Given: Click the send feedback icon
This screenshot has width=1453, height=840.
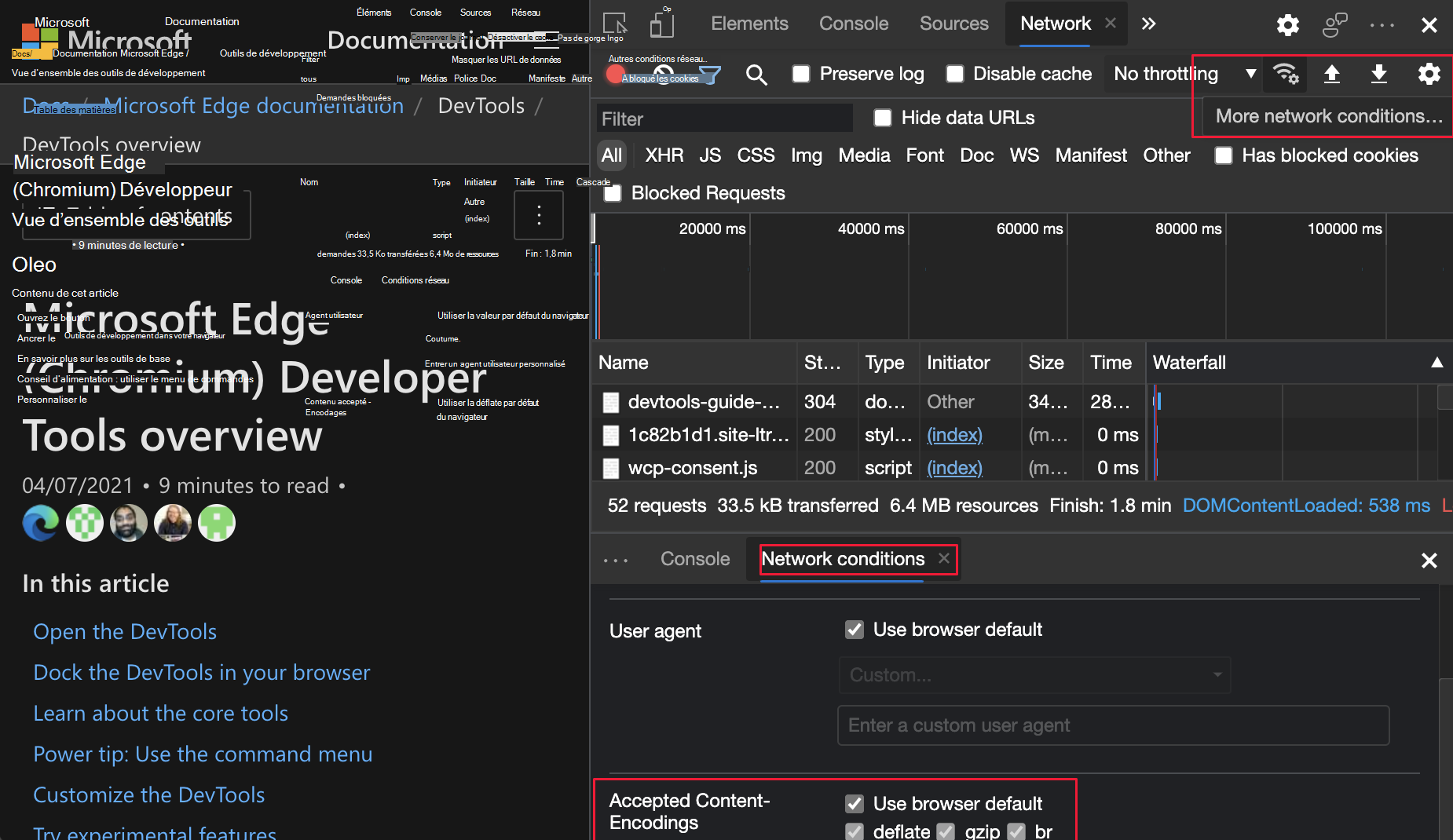Looking at the screenshot, I should [1334, 25].
